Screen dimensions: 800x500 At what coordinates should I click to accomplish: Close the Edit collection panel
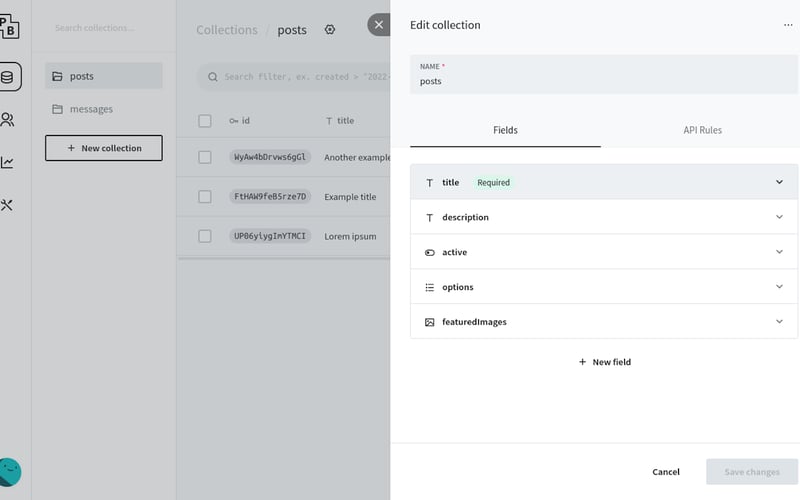tap(379, 24)
